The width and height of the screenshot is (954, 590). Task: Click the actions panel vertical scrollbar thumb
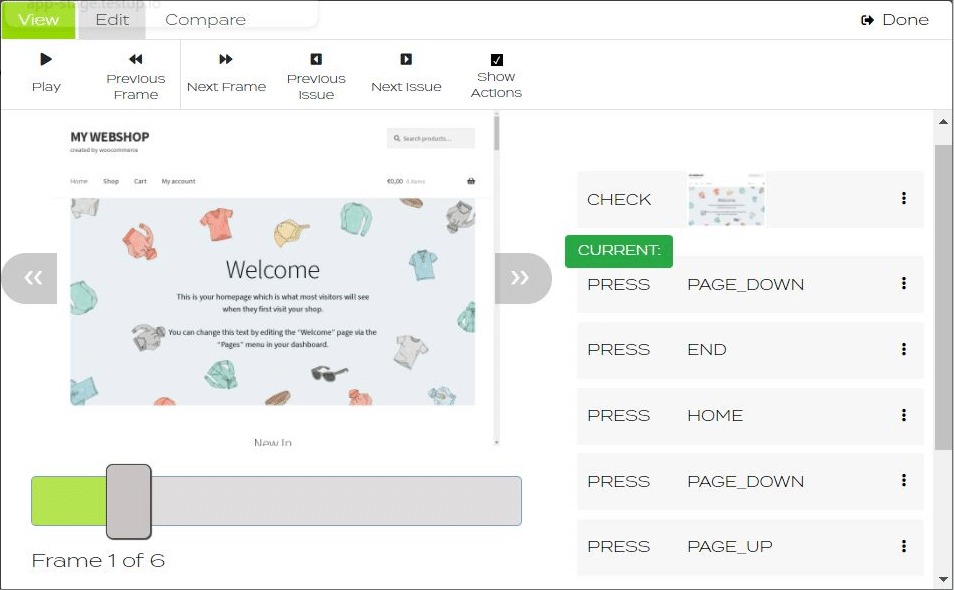(943, 297)
